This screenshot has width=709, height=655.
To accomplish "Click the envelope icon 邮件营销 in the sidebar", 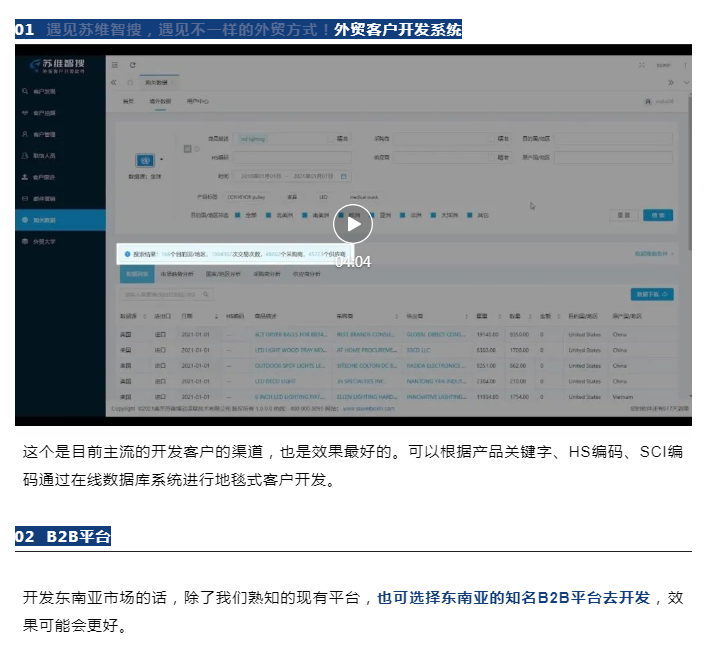I will (25, 198).
